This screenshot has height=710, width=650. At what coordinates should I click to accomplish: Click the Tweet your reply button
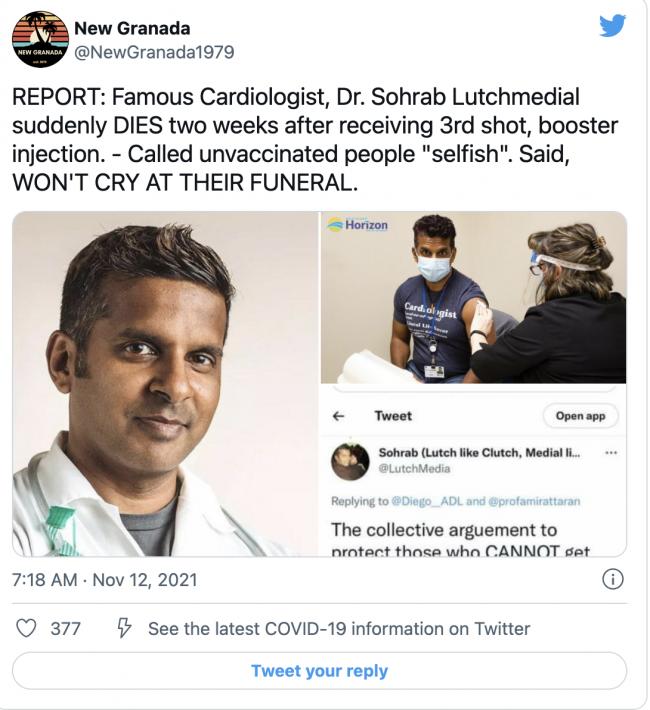tap(319, 671)
